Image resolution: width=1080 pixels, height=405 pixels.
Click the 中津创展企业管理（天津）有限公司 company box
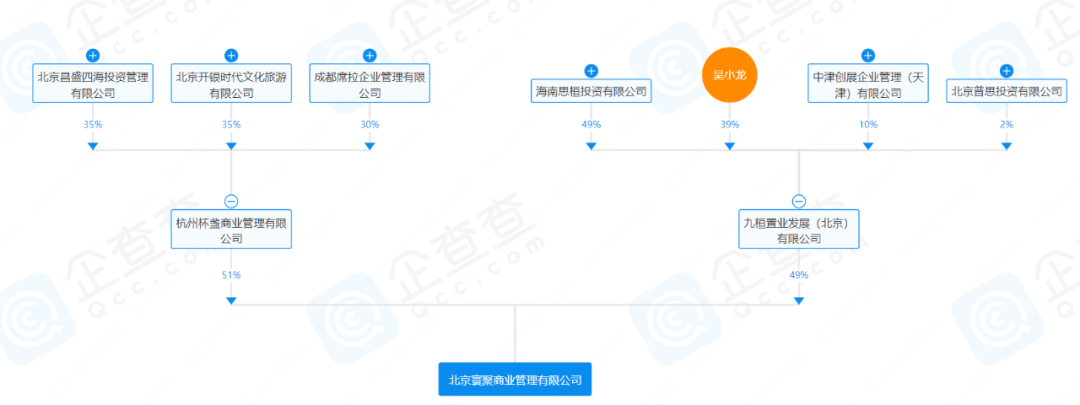click(x=868, y=84)
